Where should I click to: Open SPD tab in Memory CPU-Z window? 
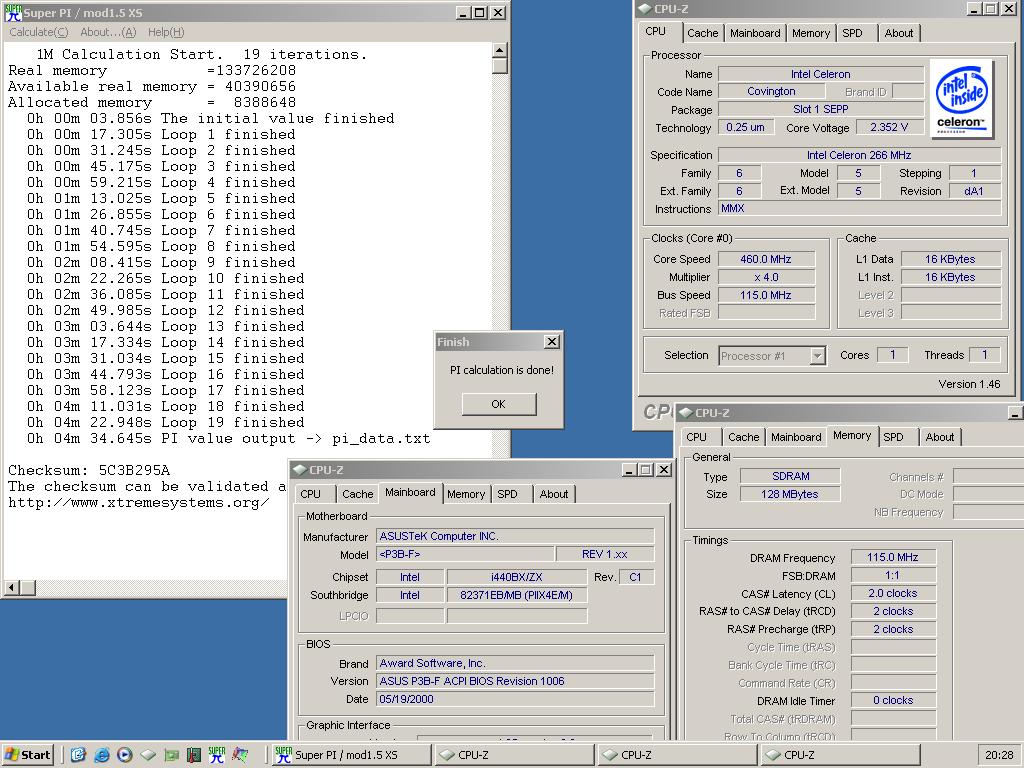coord(893,438)
